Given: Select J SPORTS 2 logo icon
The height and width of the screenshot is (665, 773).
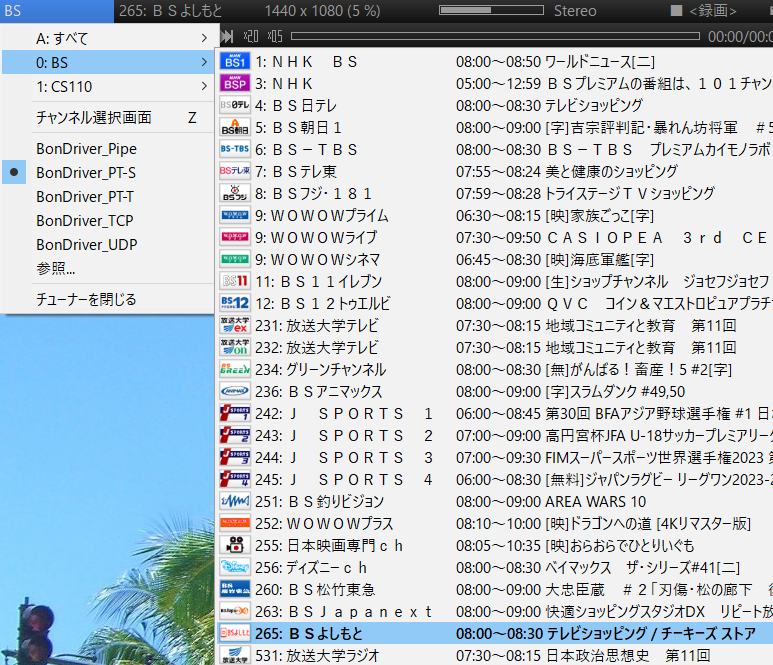Looking at the screenshot, I should click(x=235, y=435).
